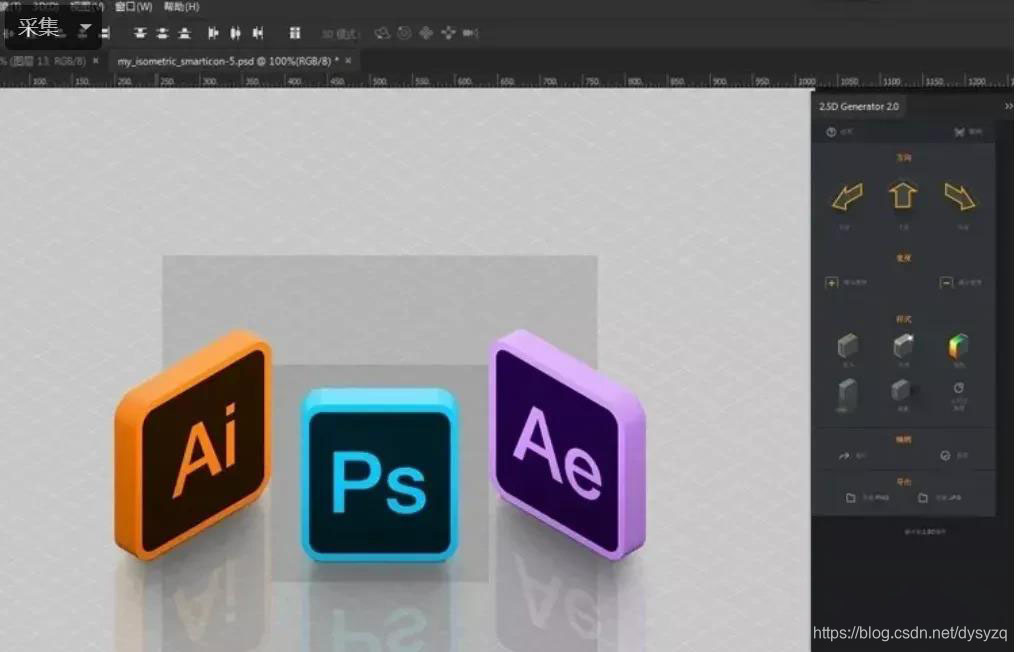Decrease thickness with the minus icon

946,283
